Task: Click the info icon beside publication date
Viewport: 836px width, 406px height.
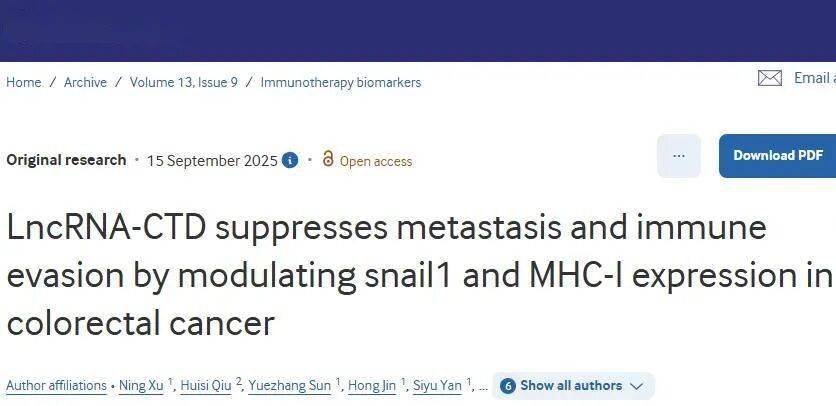Action: pos(290,160)
